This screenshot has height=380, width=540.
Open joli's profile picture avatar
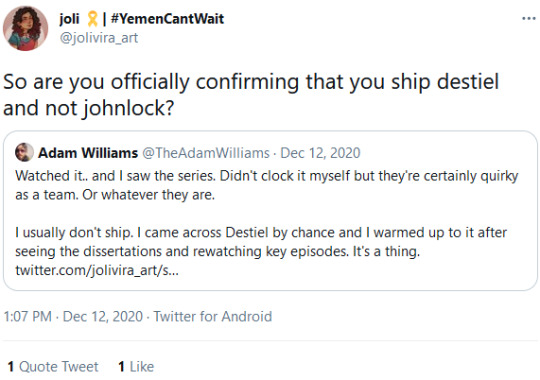point(25,28)
